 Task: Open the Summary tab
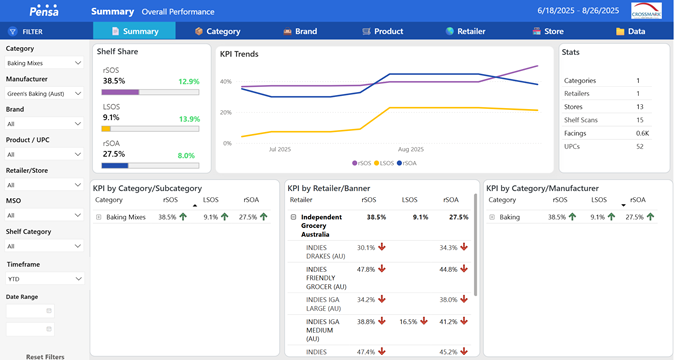[x=134, y=31]
